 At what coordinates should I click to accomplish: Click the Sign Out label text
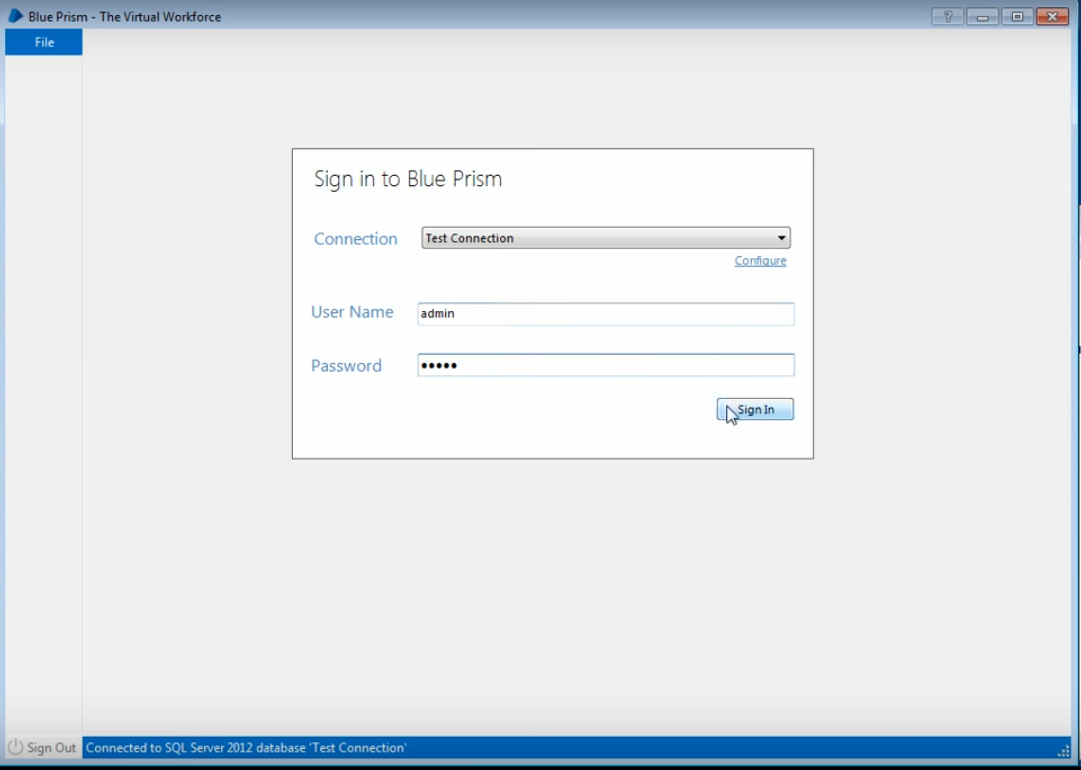[x=52, y=748]
